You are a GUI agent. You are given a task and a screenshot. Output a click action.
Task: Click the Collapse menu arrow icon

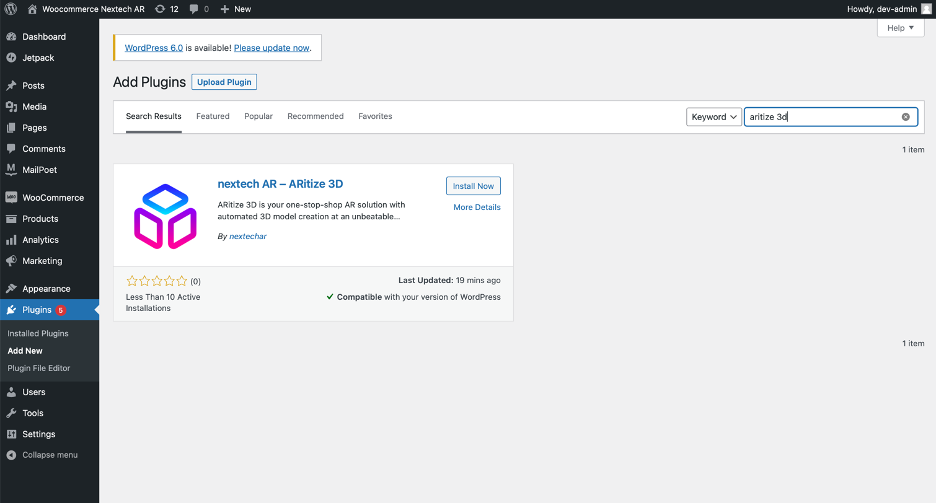point(11,455)
